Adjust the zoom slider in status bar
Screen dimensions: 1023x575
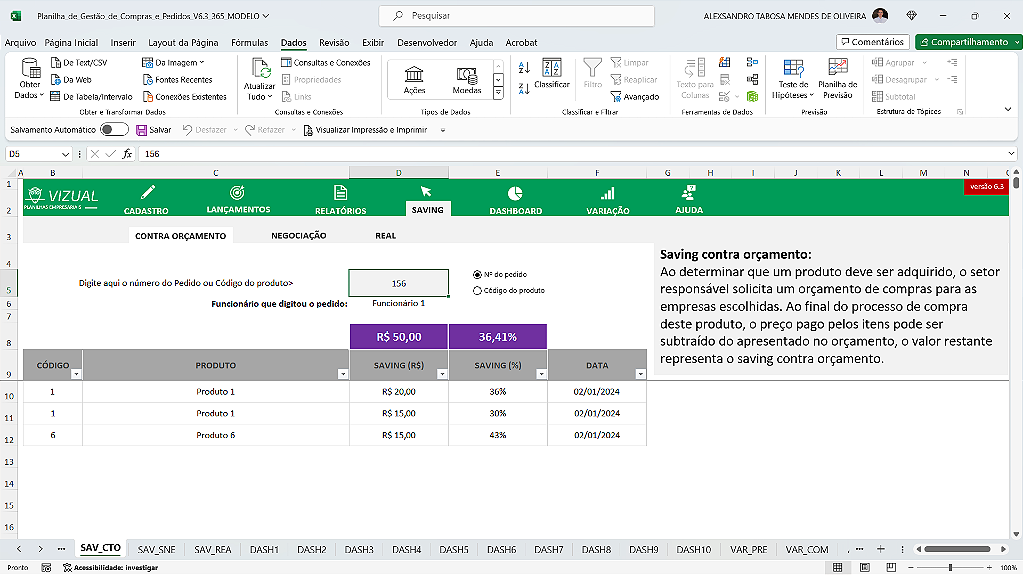click(948, 567)
